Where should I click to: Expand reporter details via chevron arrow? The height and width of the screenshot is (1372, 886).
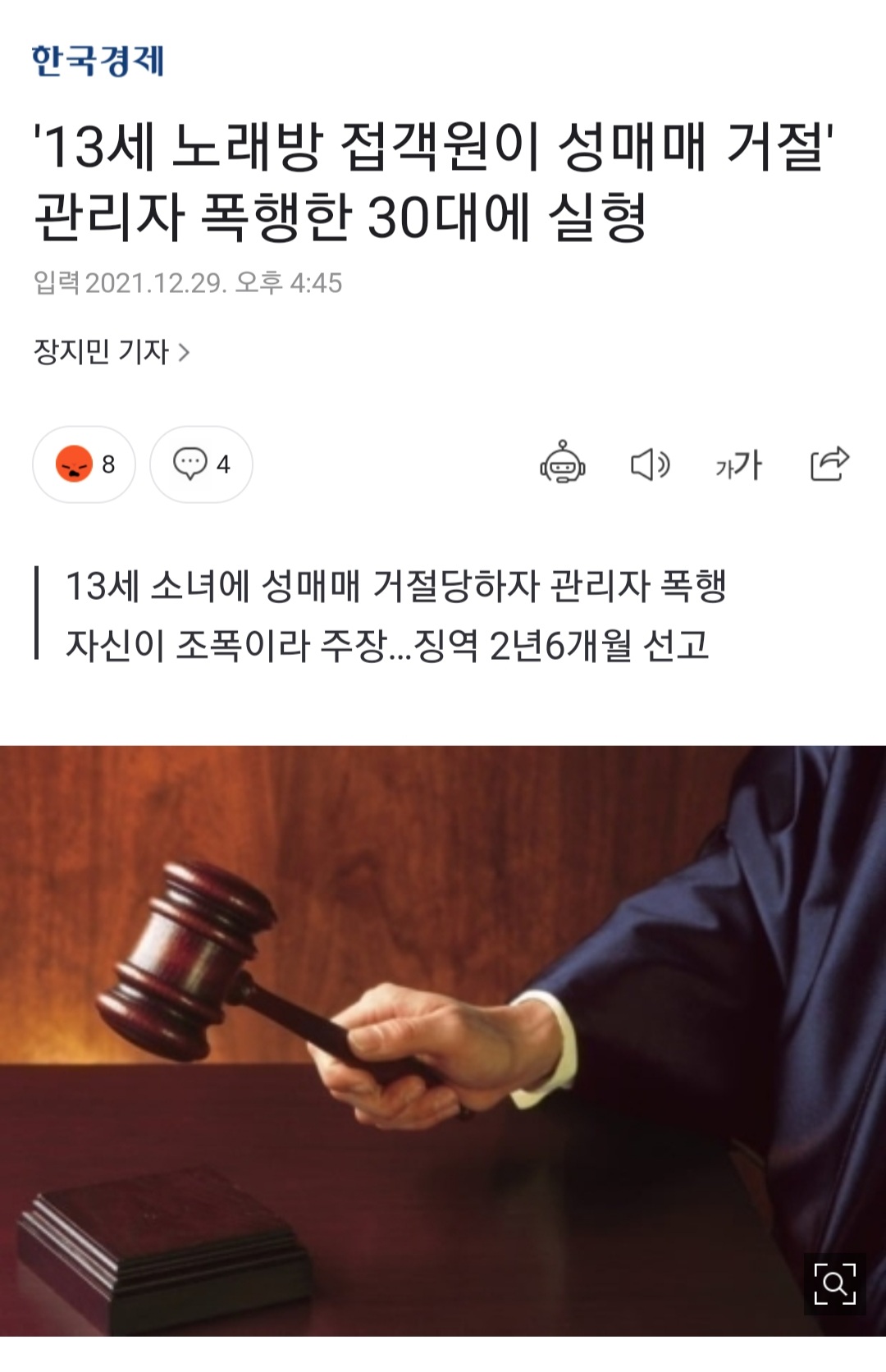click(x=185, y=353)
